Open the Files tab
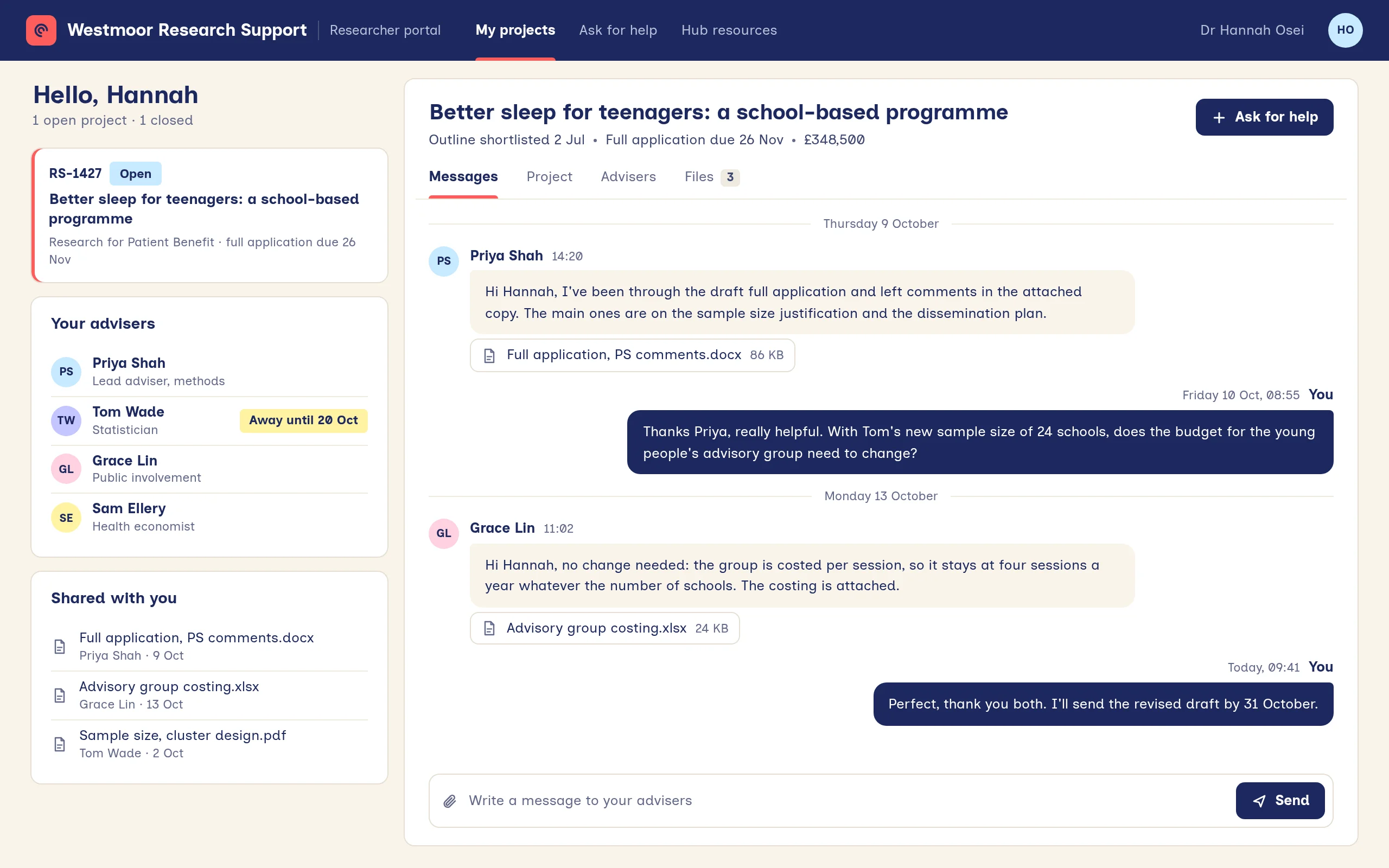The image size is (1389, 868). [712, 177]
